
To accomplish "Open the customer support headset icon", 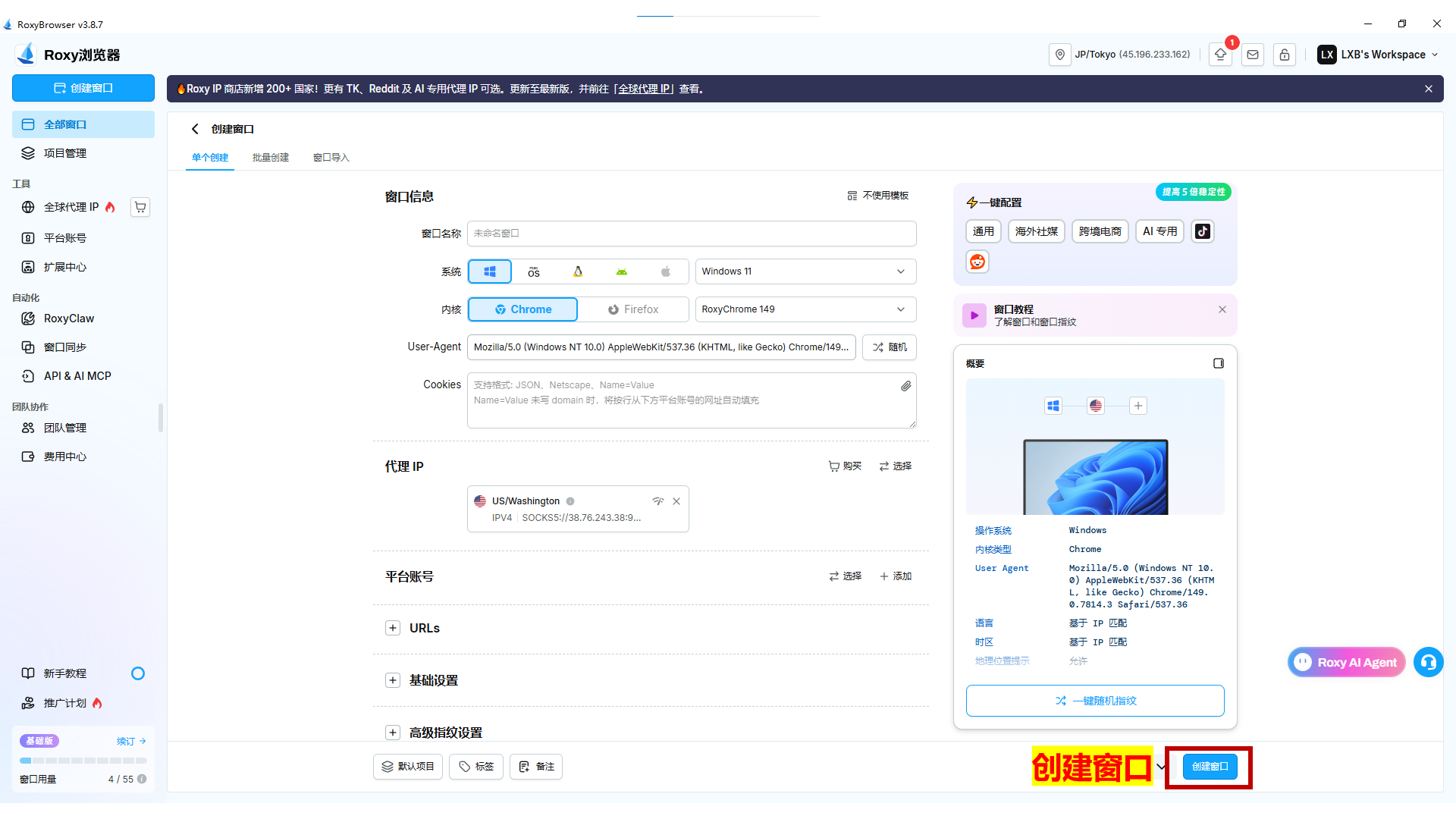I will 1429,662.
